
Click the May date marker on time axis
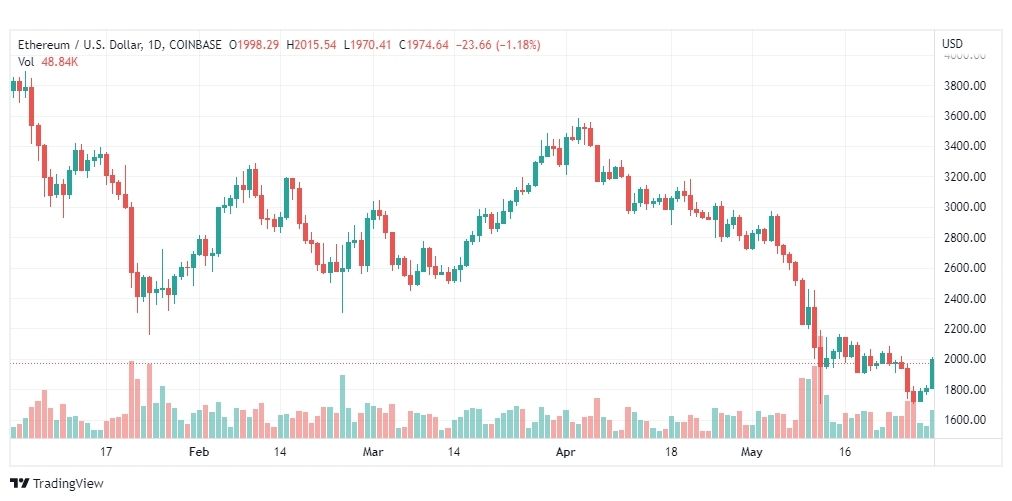click(x=751, y=452)
